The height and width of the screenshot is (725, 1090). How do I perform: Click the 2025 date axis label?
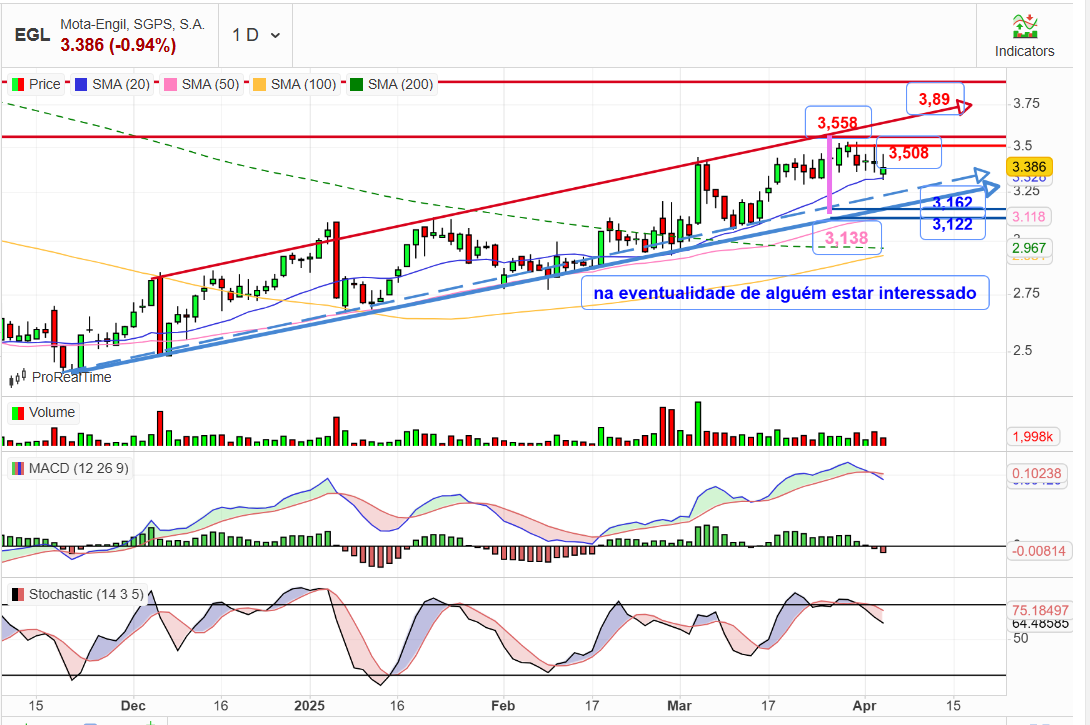[x=309, y=706]
